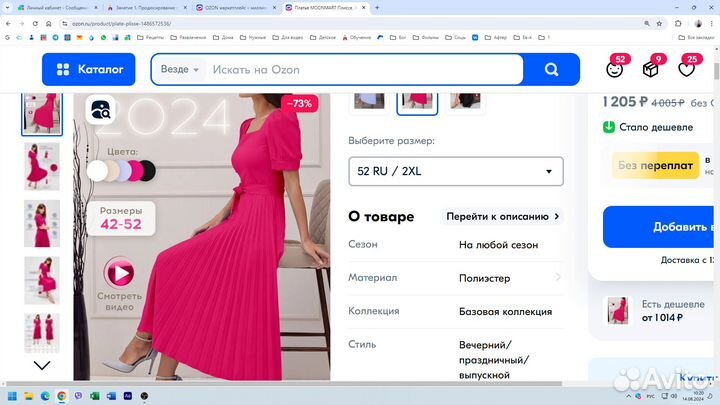This screenshot has width=720, height=405.
Task: Open the 'Нужные' bookmarks folder
Action: pyautogui.click(x=253, y=38)
